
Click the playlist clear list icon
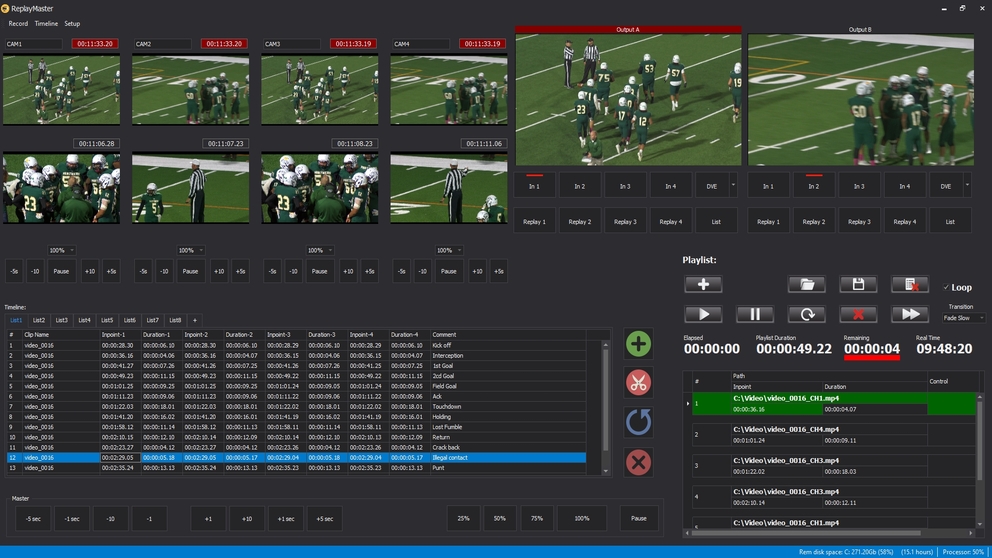(x=910, y=285)
